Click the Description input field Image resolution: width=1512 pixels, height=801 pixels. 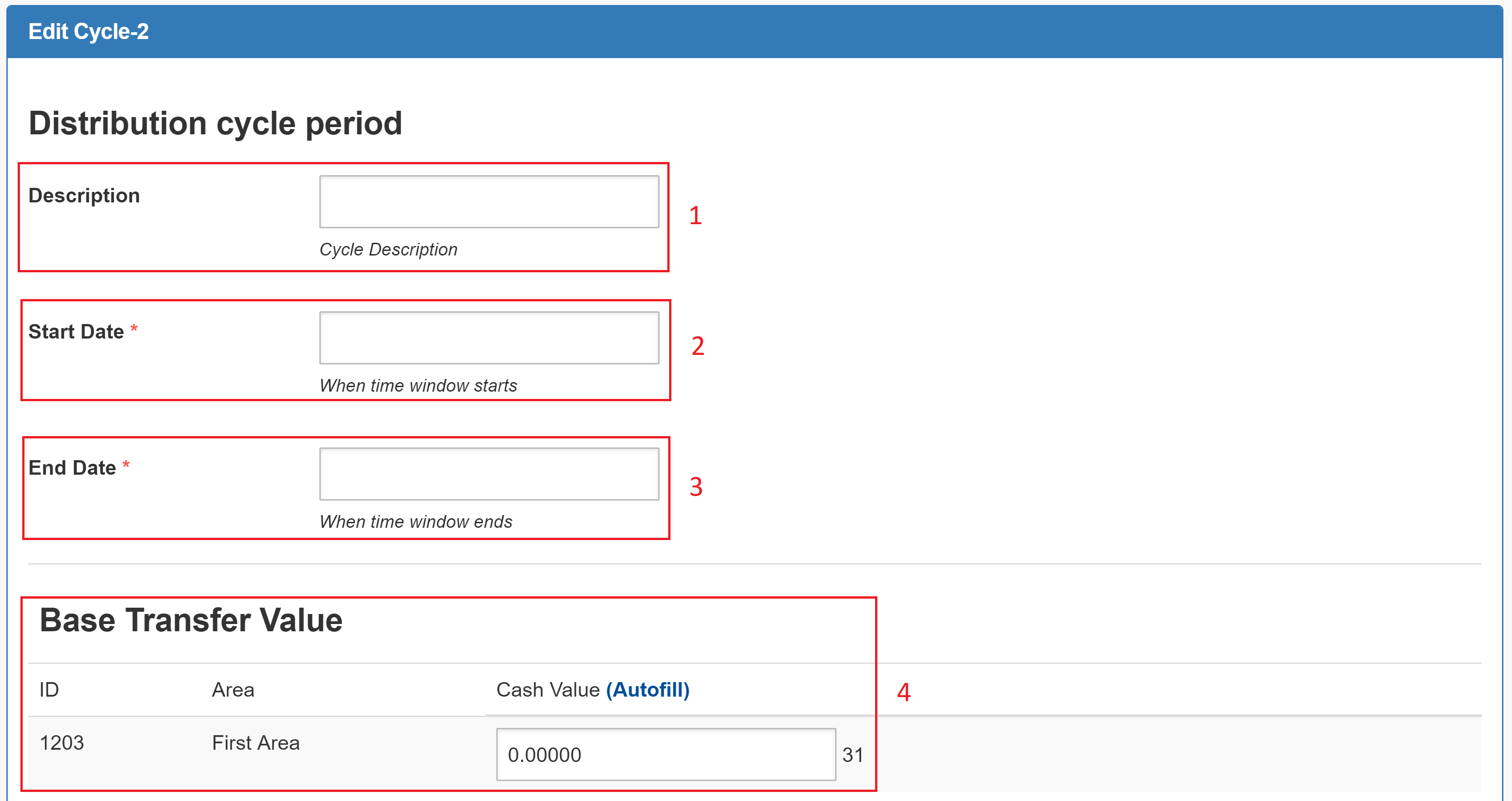489,201
